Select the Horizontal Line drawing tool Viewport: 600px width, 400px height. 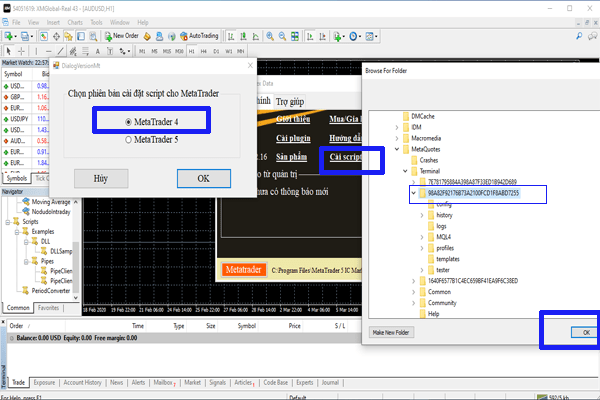coord(48,51)
